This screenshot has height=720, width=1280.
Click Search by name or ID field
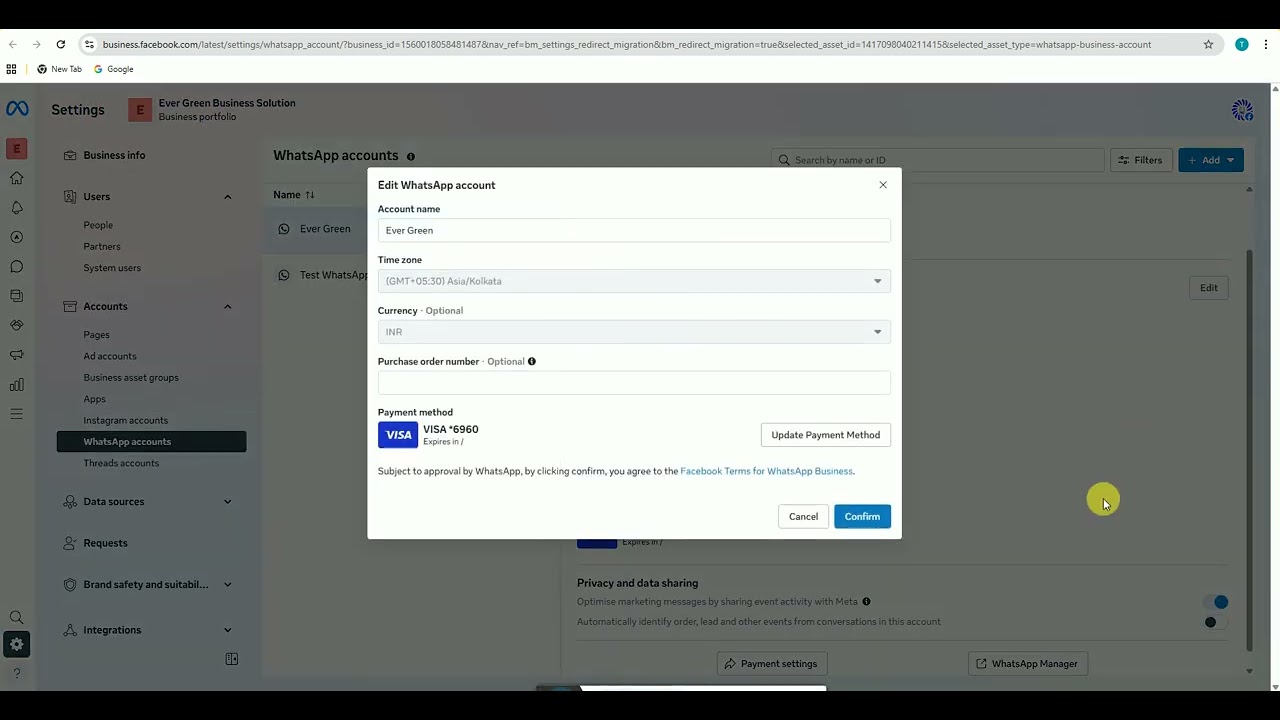[938, 160]
